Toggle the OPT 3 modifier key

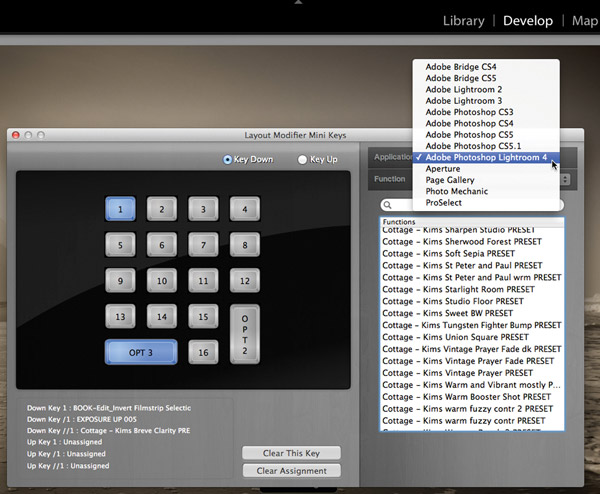141,352
